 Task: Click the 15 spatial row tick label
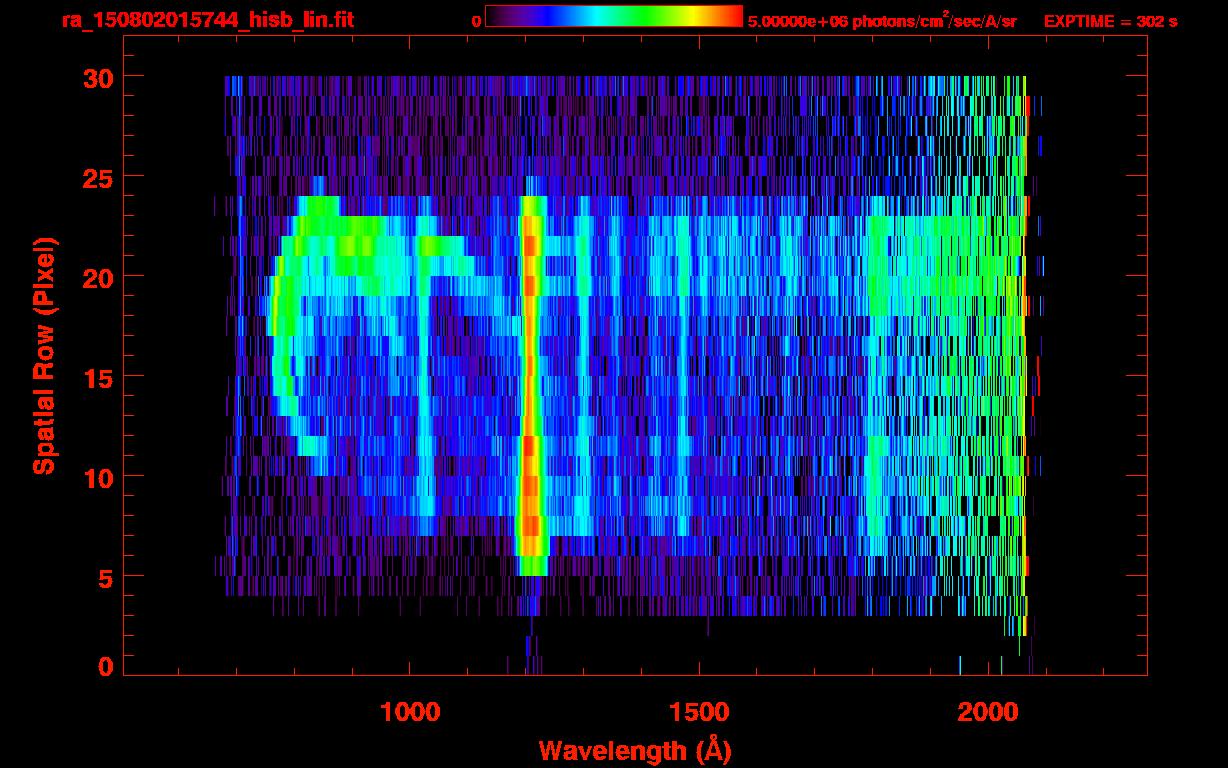[x=99, y=377]
